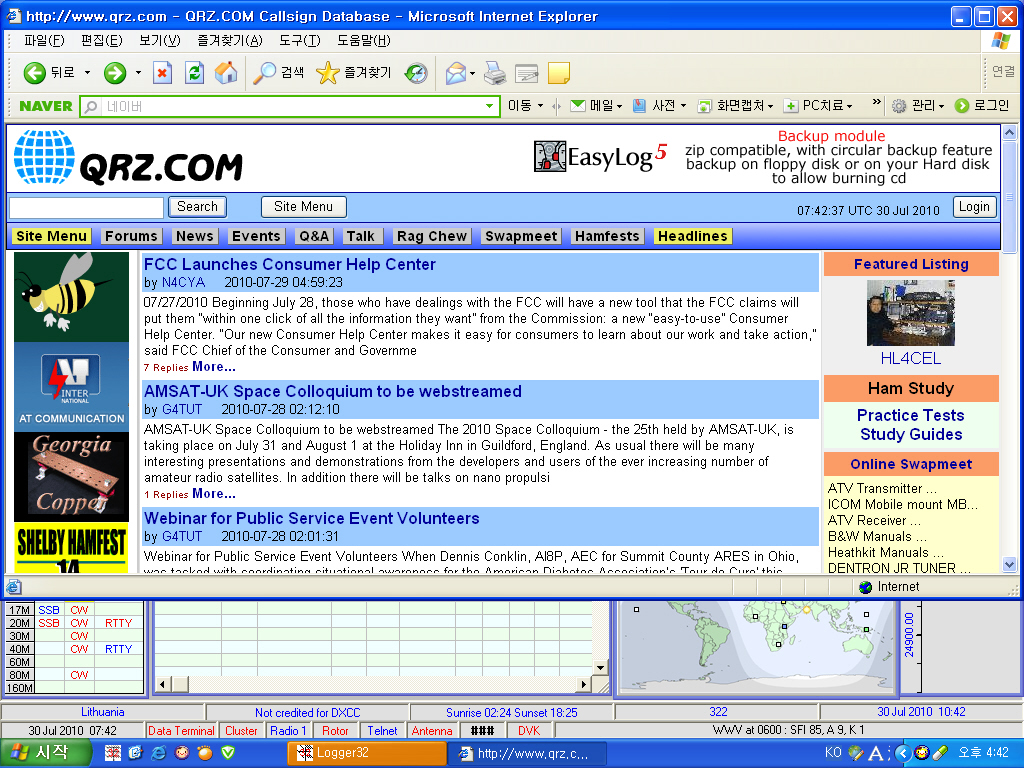
Task: Open the browsing history clock icon
Action: click(x=416, y=72)
